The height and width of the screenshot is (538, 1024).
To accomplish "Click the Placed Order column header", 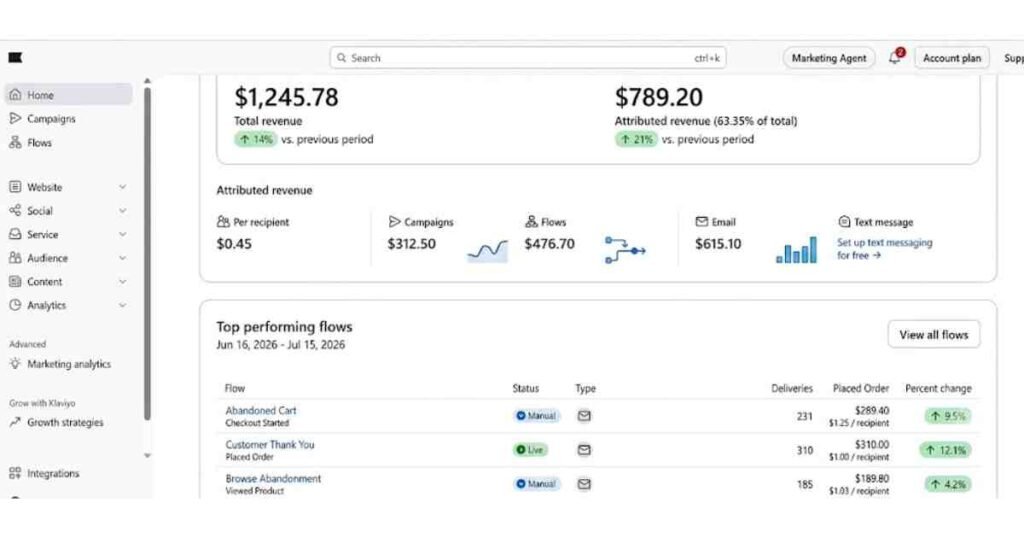I will coord(861,388).
